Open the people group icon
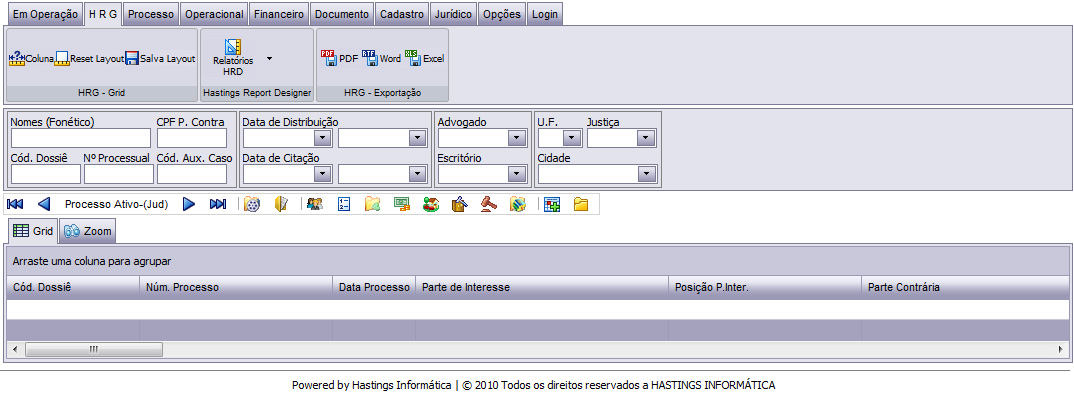The height and width of the screenshot is (395, 1074). click(315, 204)
